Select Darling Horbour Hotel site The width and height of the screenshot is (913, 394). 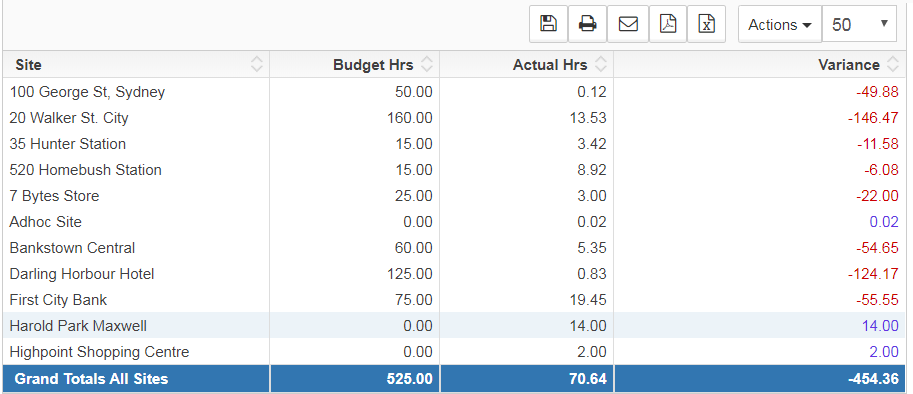point(82,274)
